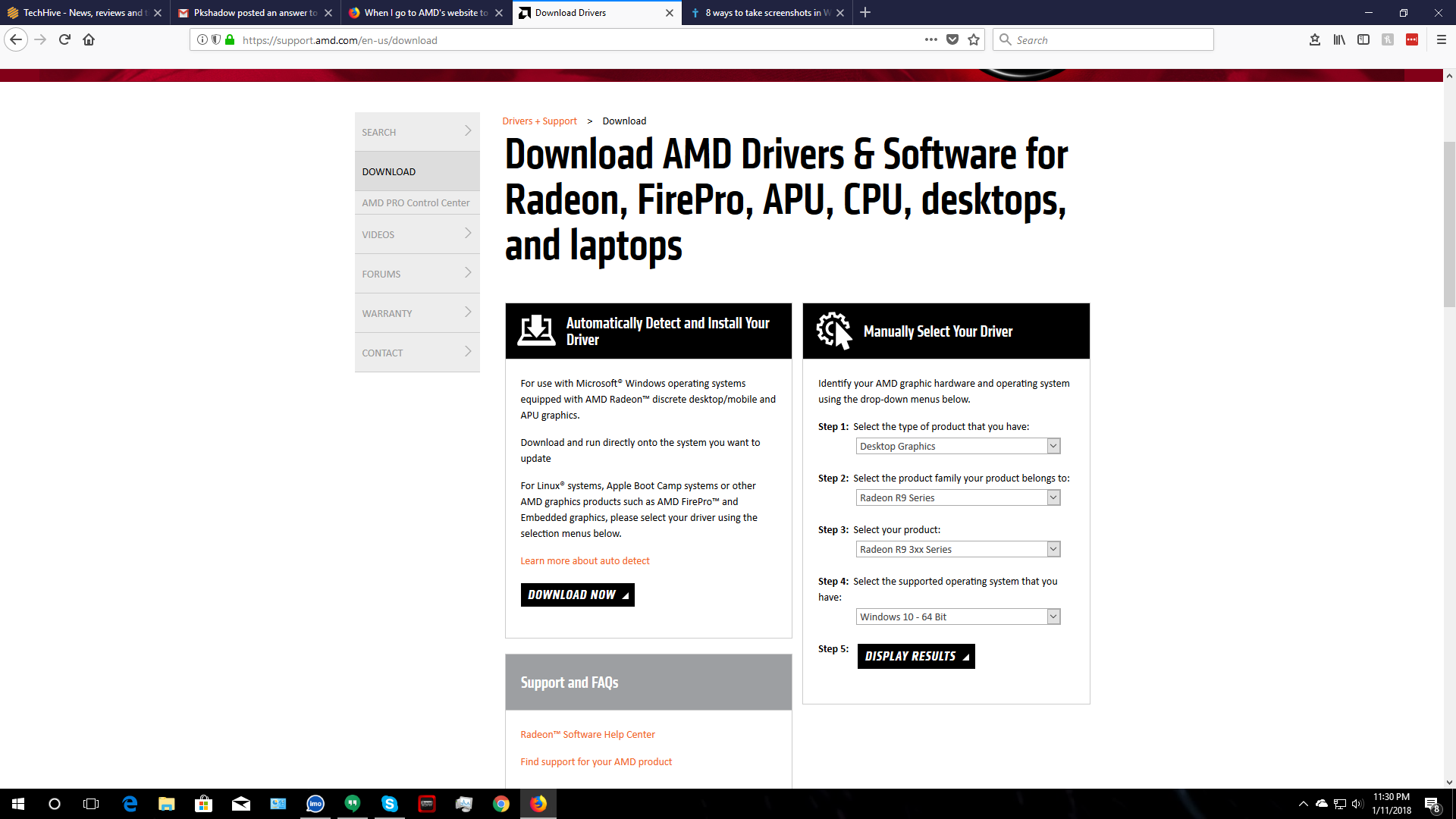Open the Firefox Library icon
The height and width of the screenshot is (819, 1456).
coord(1339,39)
